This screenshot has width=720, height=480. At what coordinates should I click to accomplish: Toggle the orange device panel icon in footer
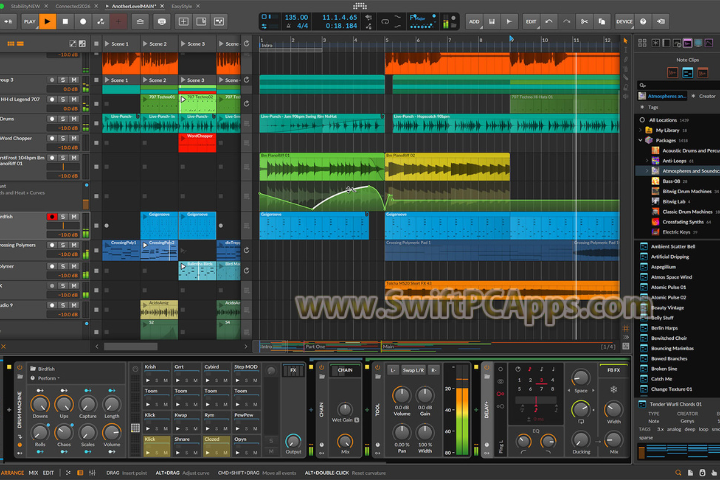click(x=80, y=473)
